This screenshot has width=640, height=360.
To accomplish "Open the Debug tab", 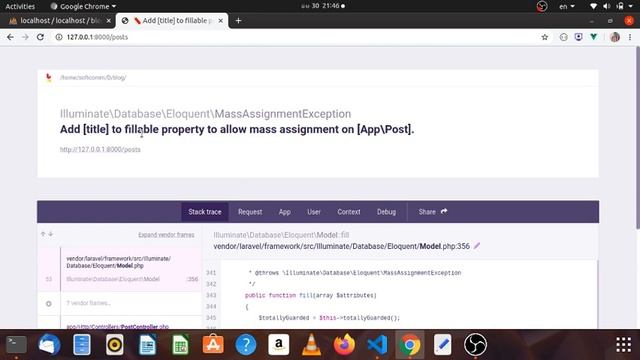I will point(387,212).
